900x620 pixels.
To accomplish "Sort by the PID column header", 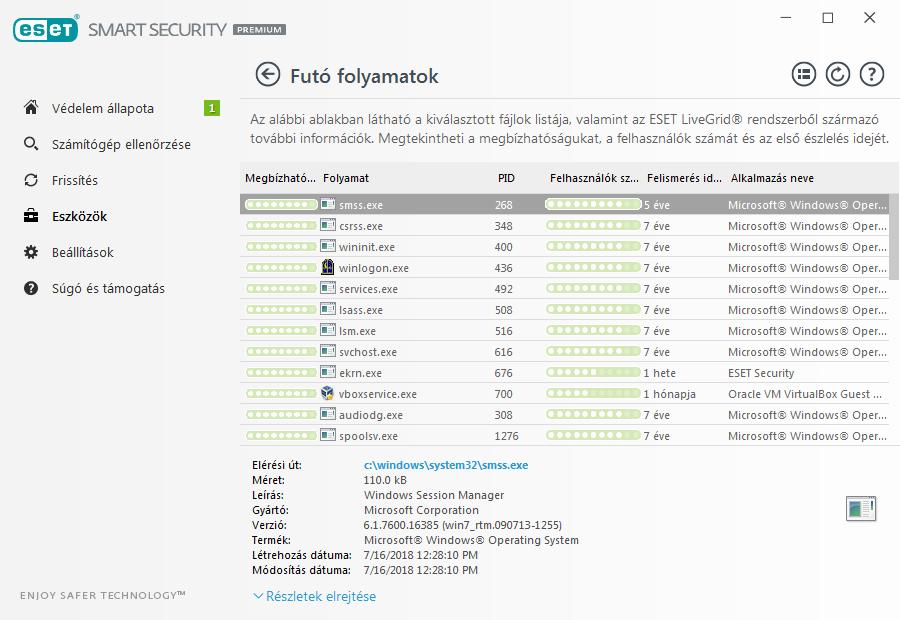I will 506,178.
